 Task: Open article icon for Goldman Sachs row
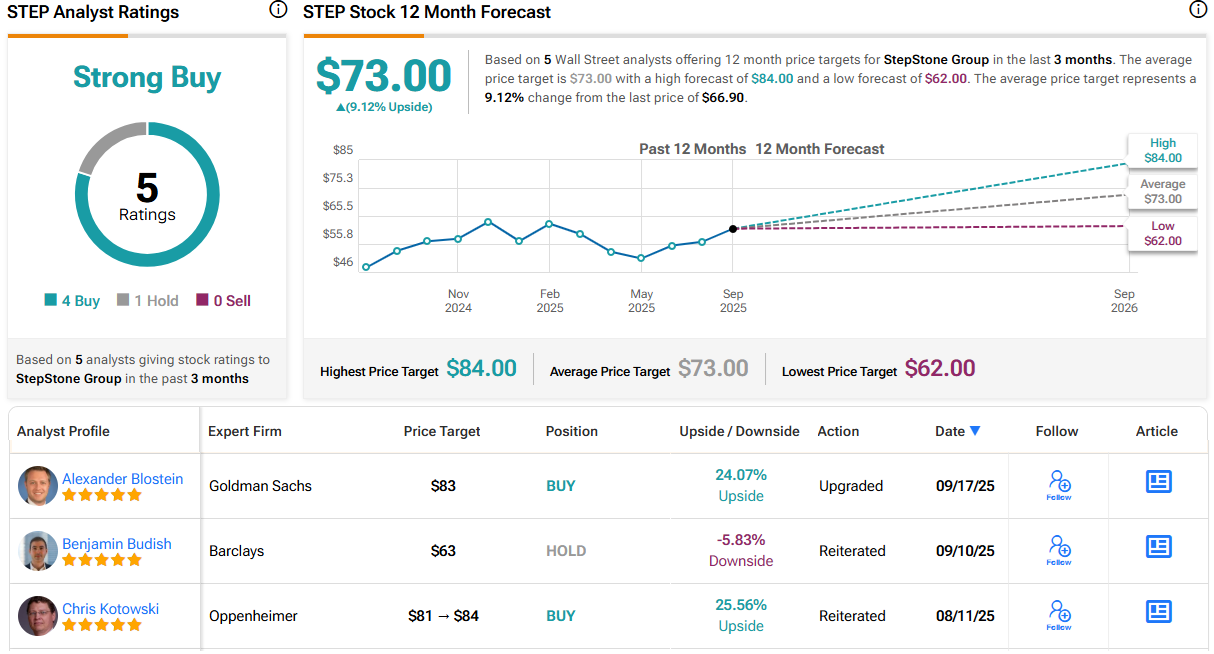[1158, 482]
